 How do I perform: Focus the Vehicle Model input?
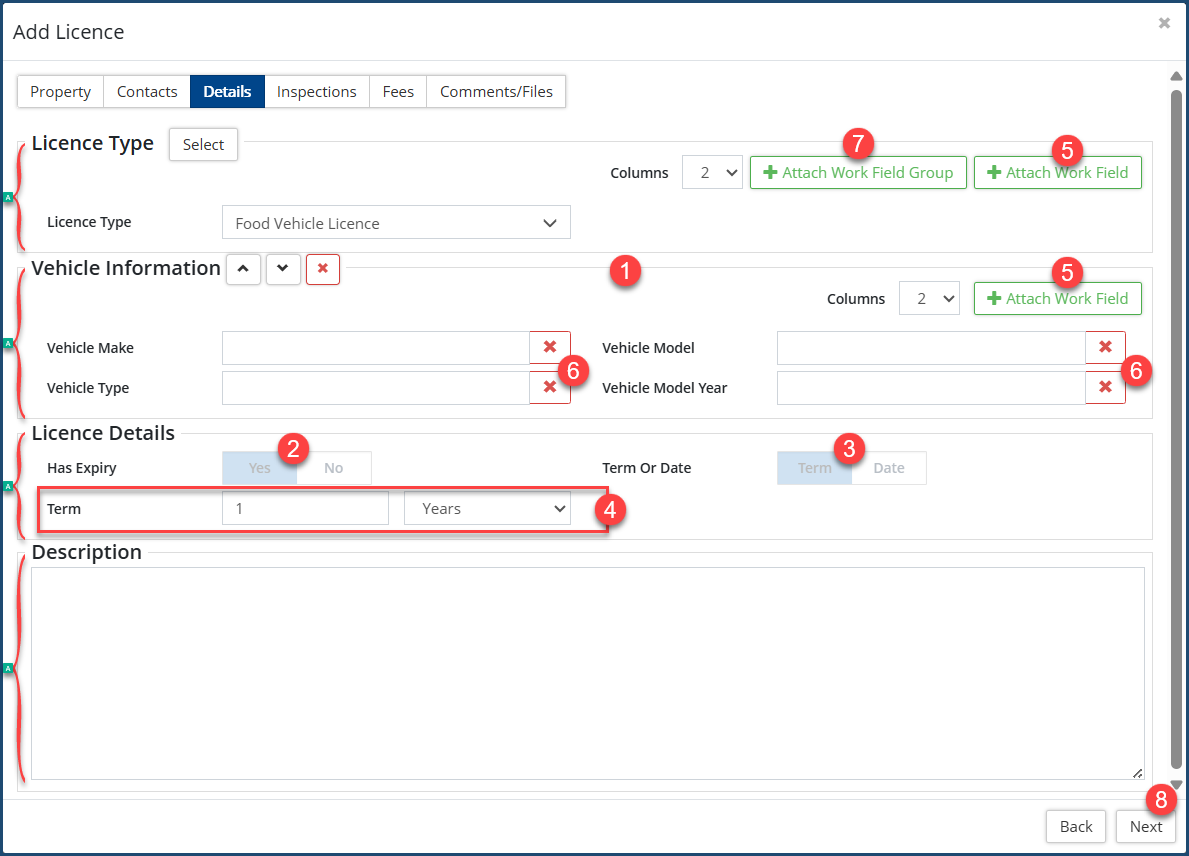click(931, 347)
